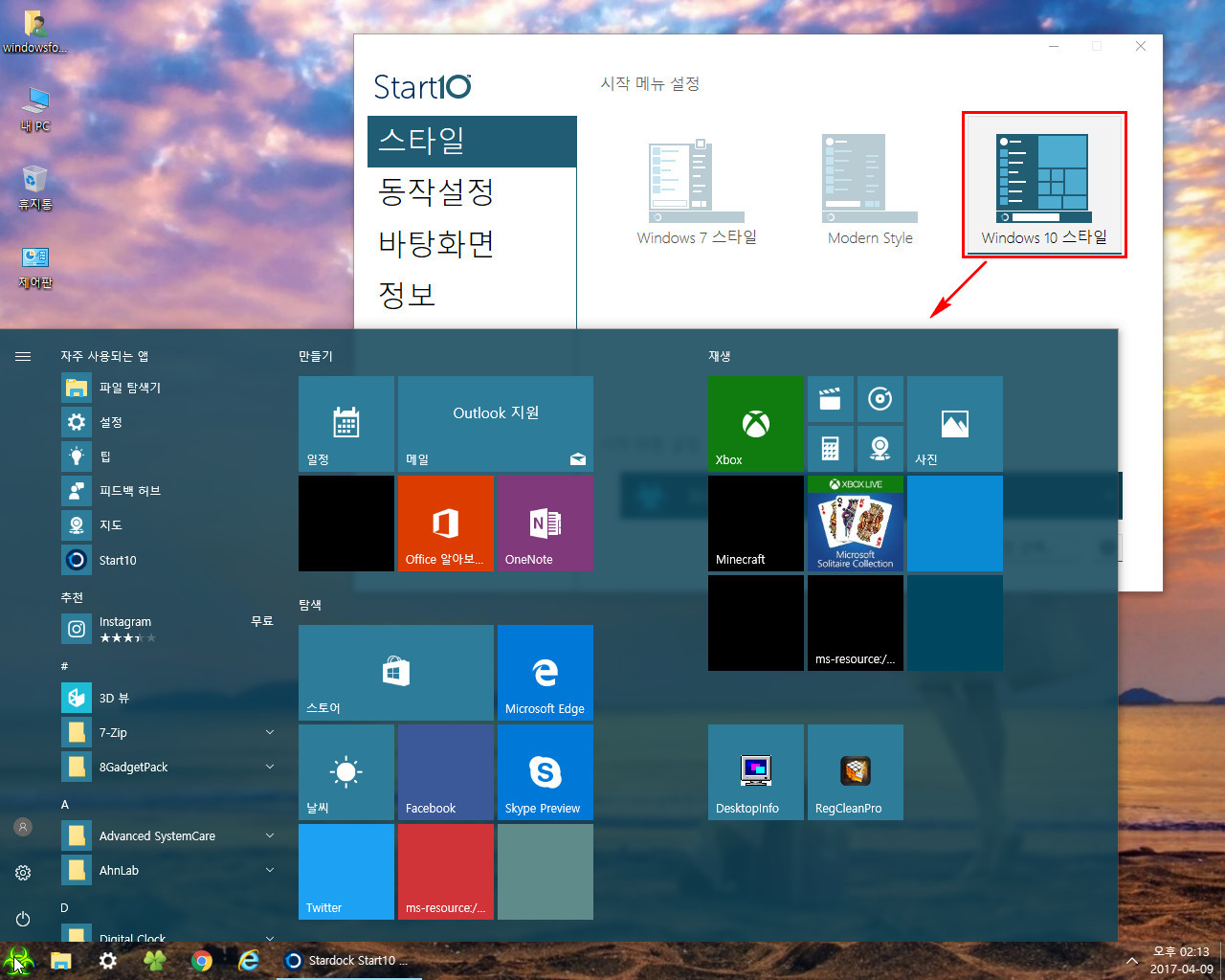Image resolution: width=1225 pixels, height=980 pixels.
Task: Open the Outlook 지원 mail tile
Action: click(x=495, y=423)
